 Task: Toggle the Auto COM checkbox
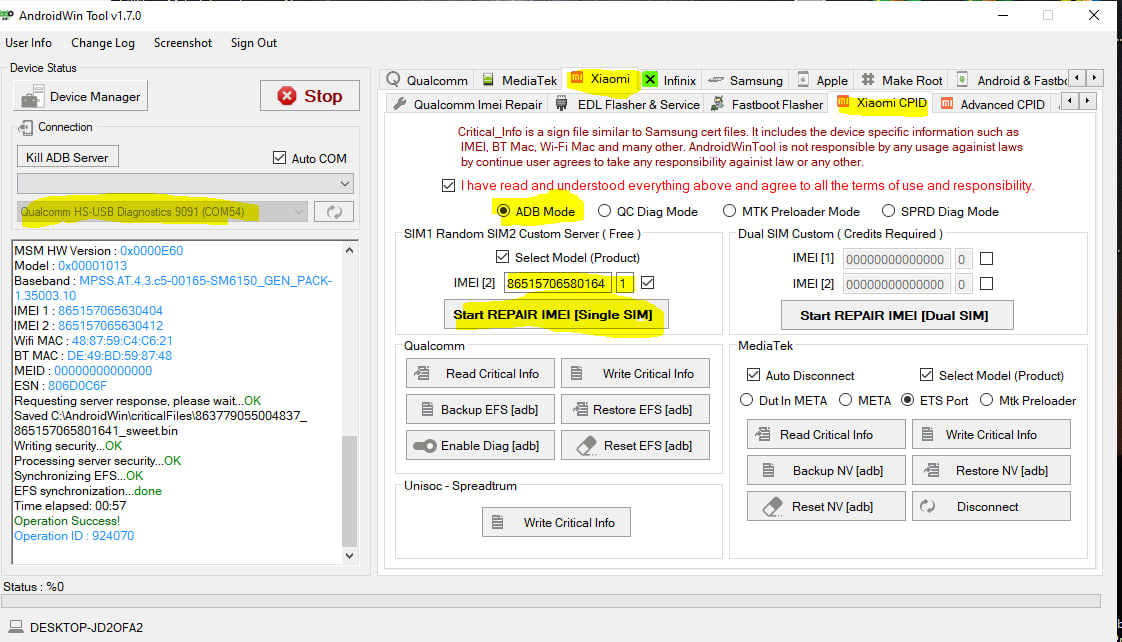pyautogui.click(x=279, y=158)
